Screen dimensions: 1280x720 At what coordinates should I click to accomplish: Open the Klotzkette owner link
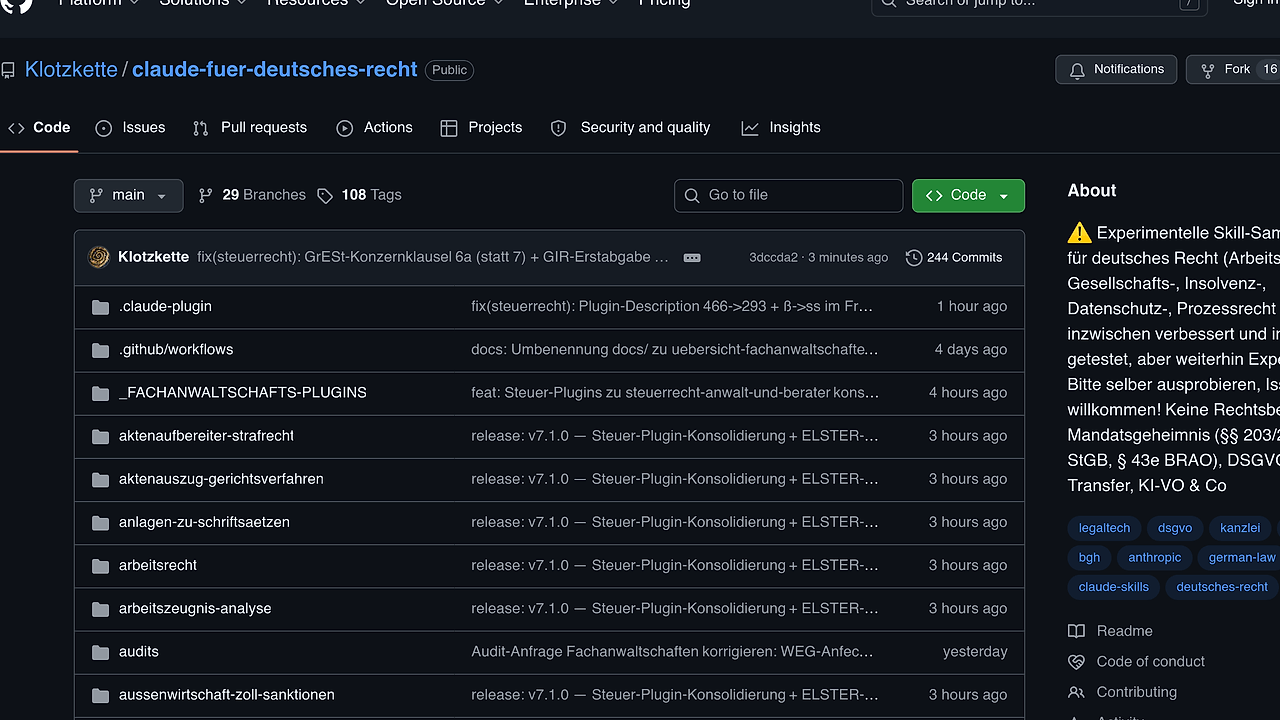[71, 70]
